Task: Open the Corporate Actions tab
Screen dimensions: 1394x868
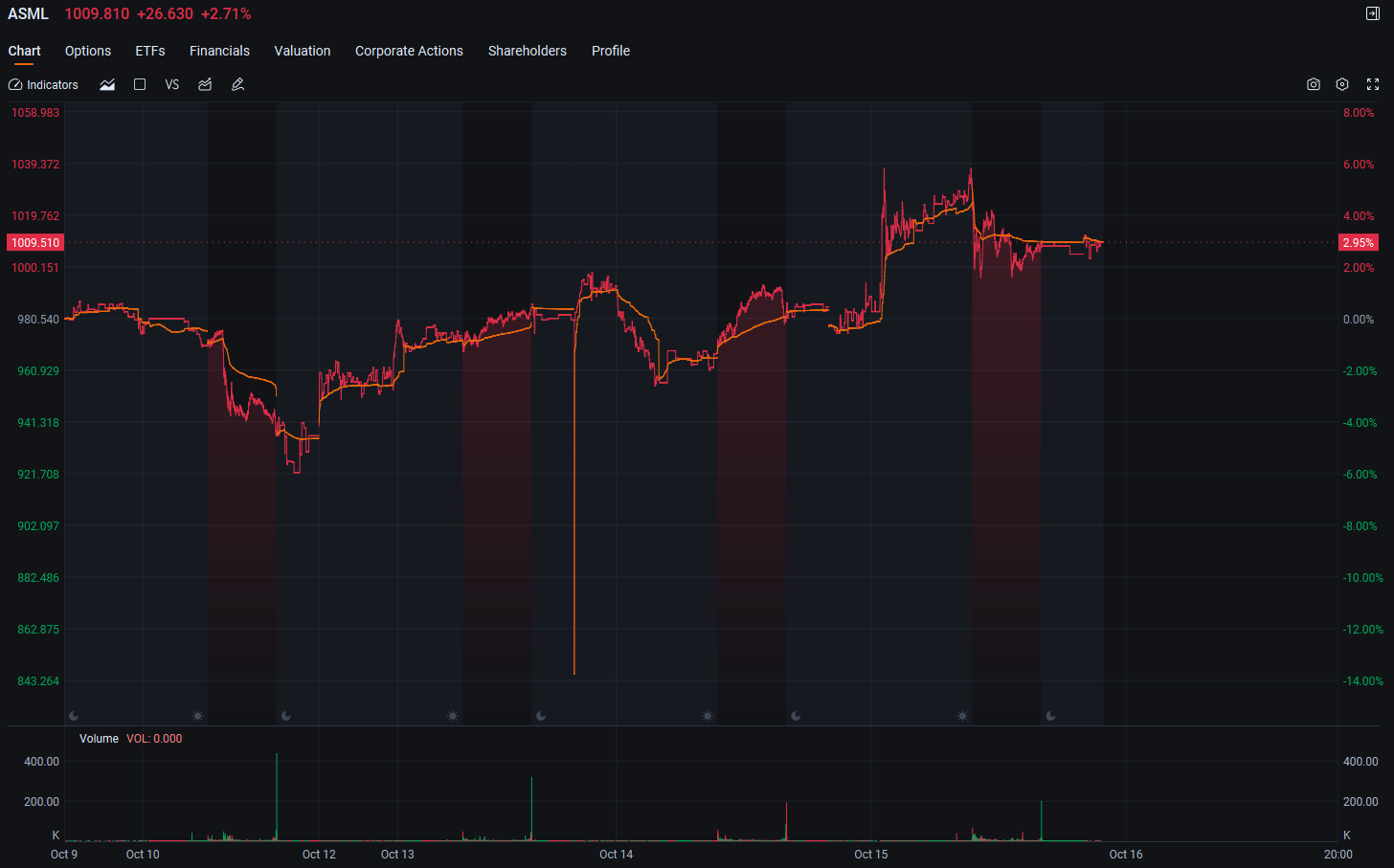Action: 409,51
